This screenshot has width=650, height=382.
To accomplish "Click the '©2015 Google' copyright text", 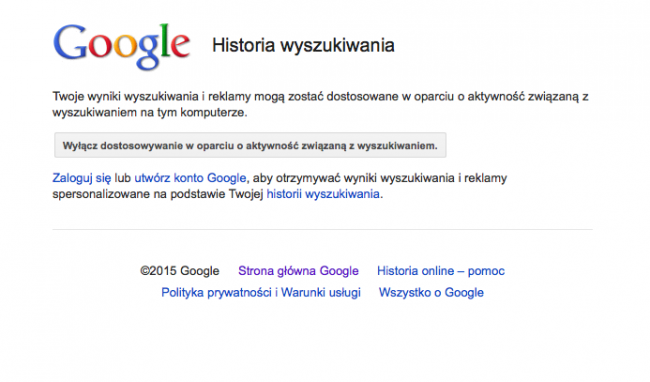I will pyautogui.click(x=179, y=271).
